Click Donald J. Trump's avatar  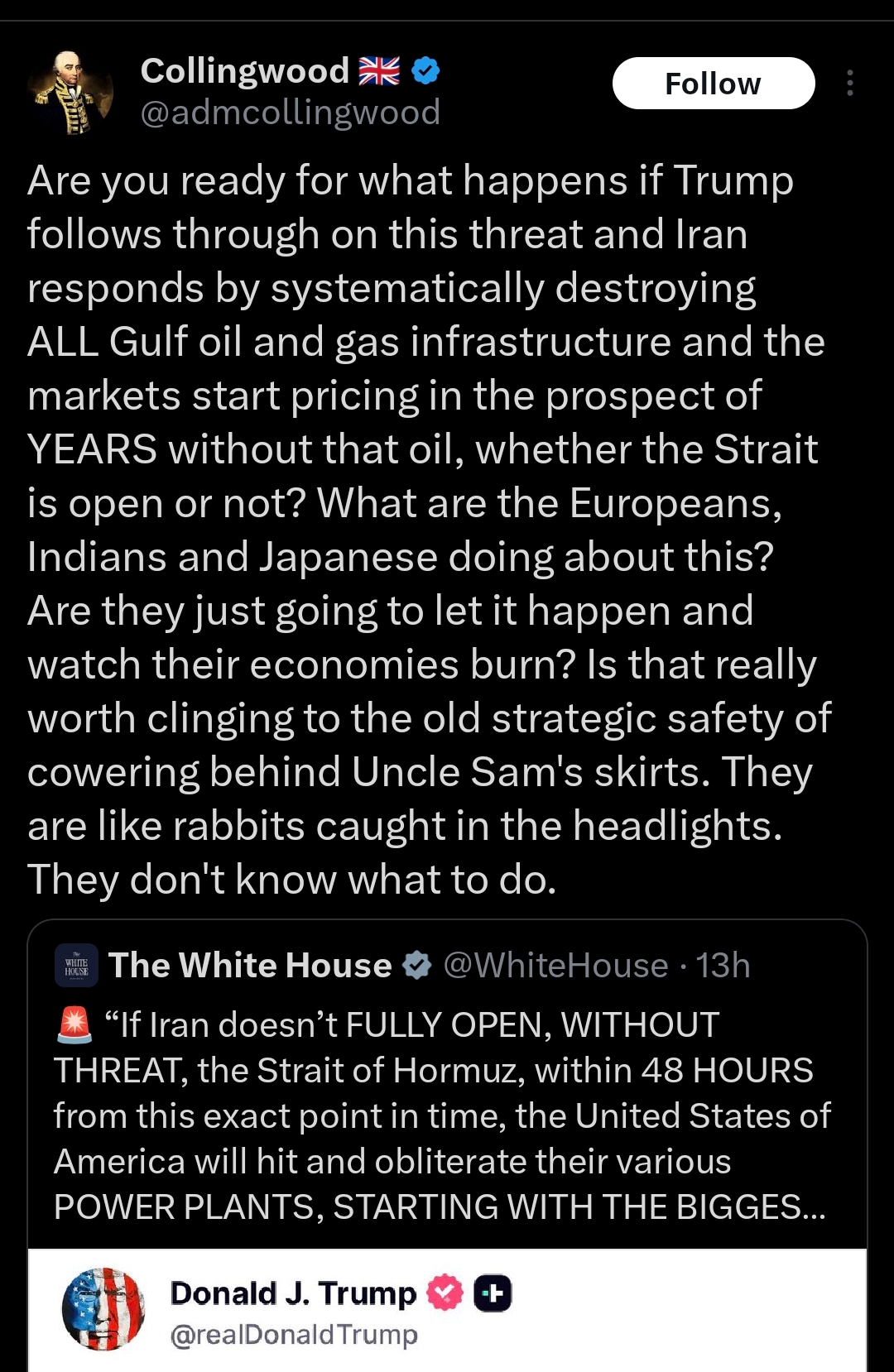(103, 1309)
